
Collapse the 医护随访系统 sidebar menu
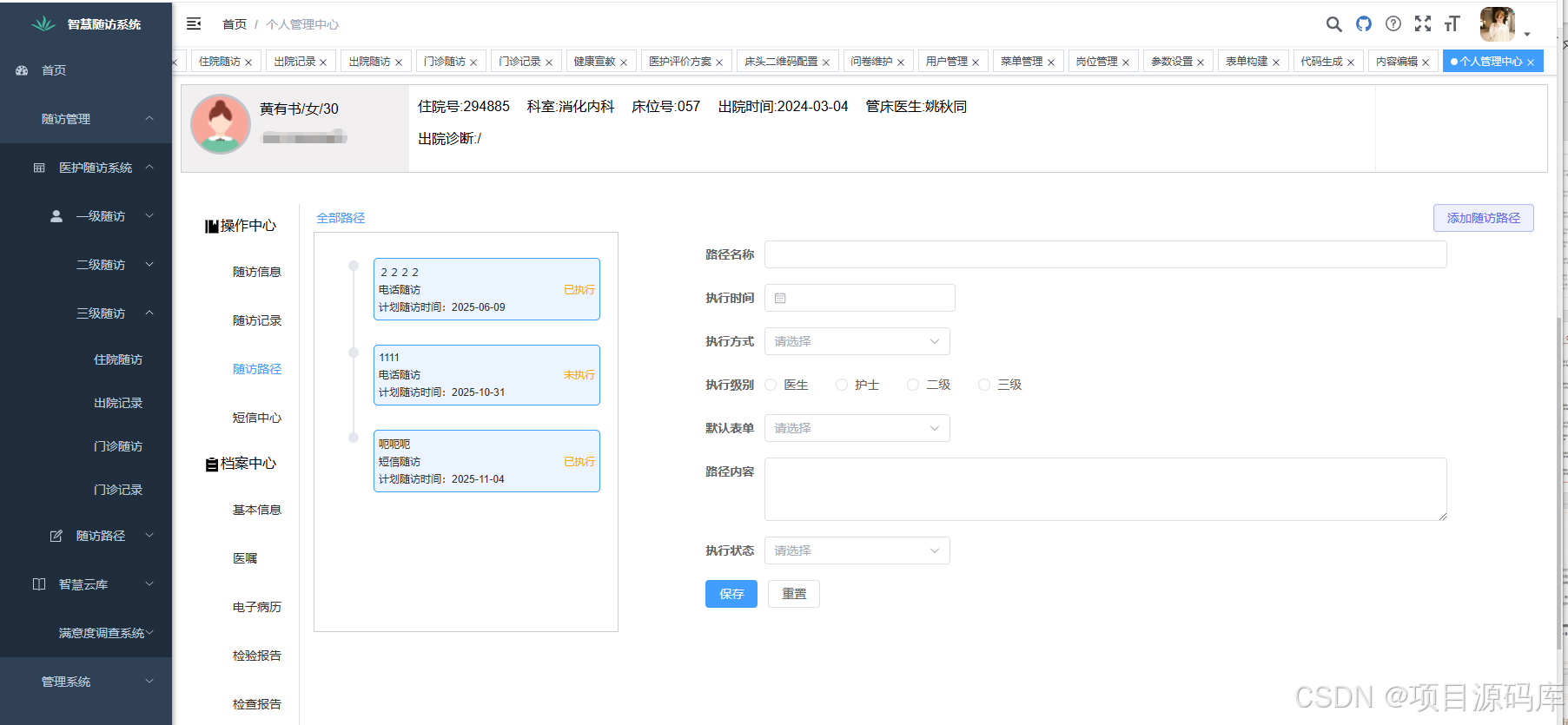(86, 168)
